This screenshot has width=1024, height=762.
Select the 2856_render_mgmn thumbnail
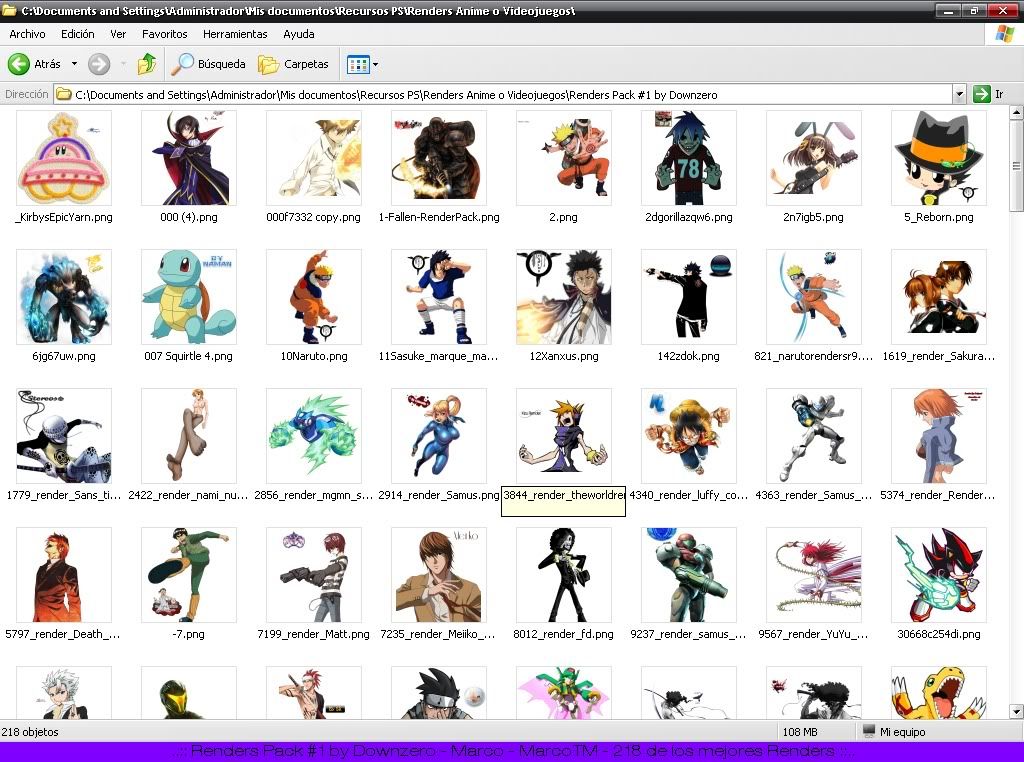coord(313,436)
